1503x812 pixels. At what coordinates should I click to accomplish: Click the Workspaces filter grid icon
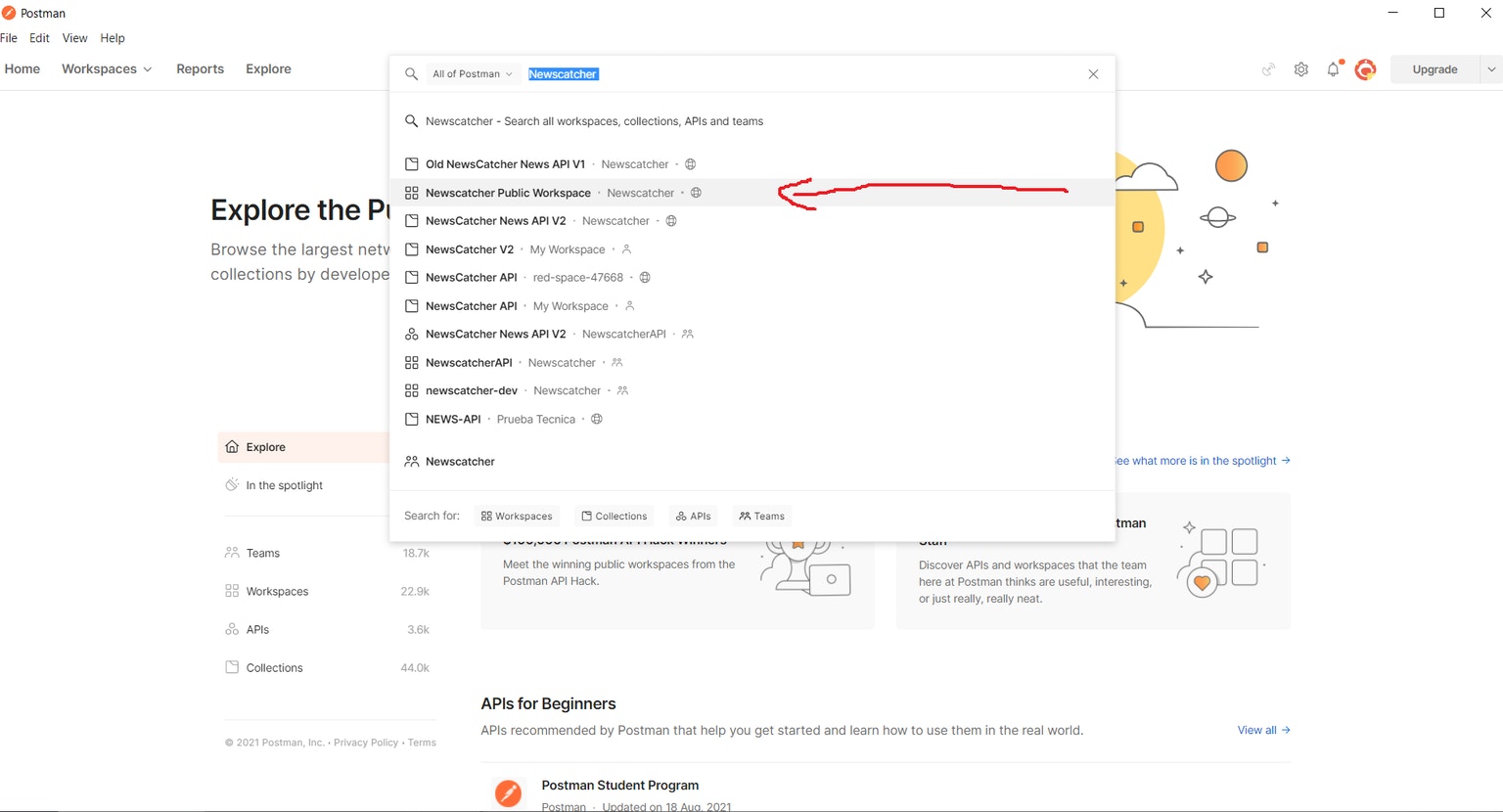click(x=486, y=517)
